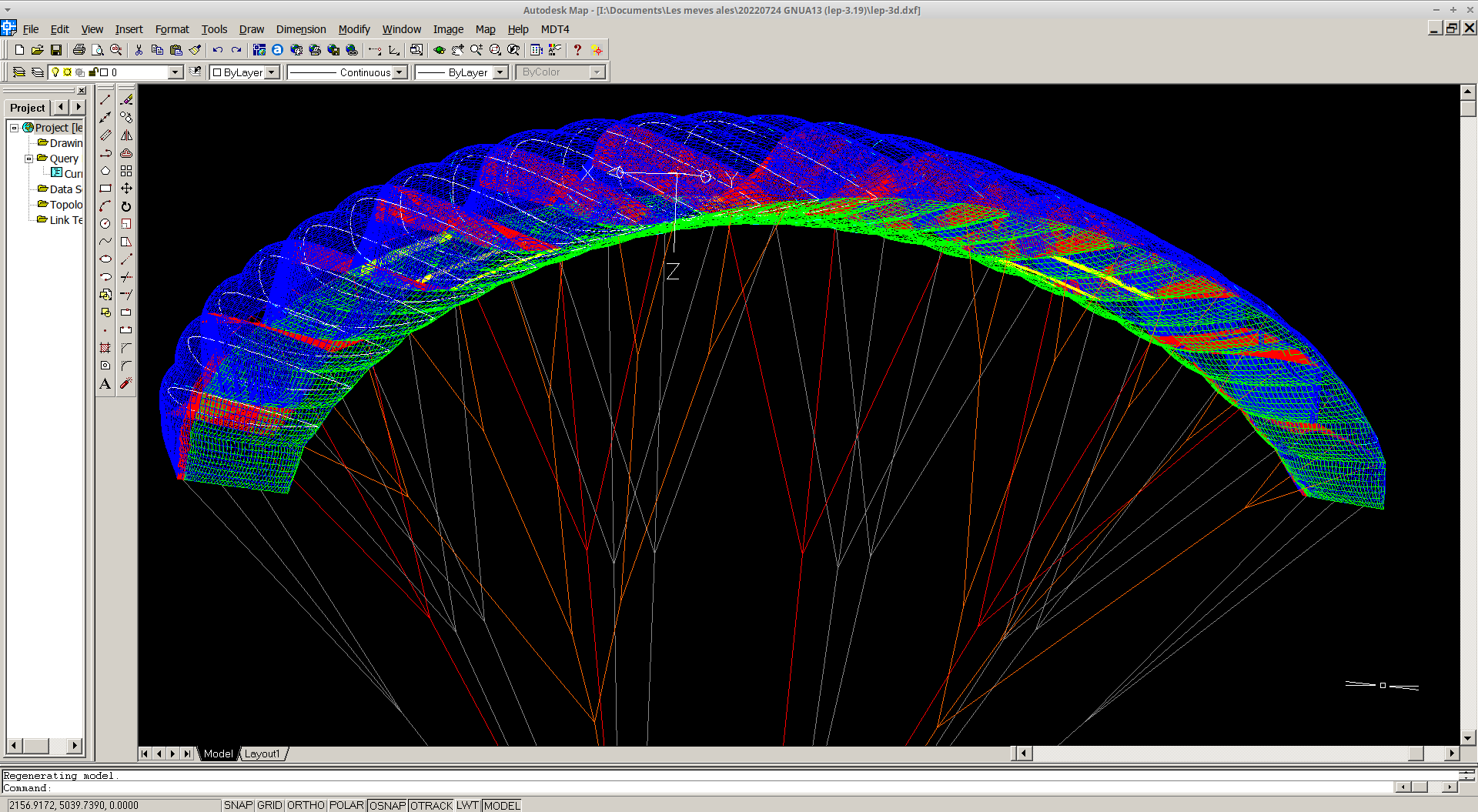Click the Save icon in the toolbar
1478x812 pixels.
(x=56, y=50)
